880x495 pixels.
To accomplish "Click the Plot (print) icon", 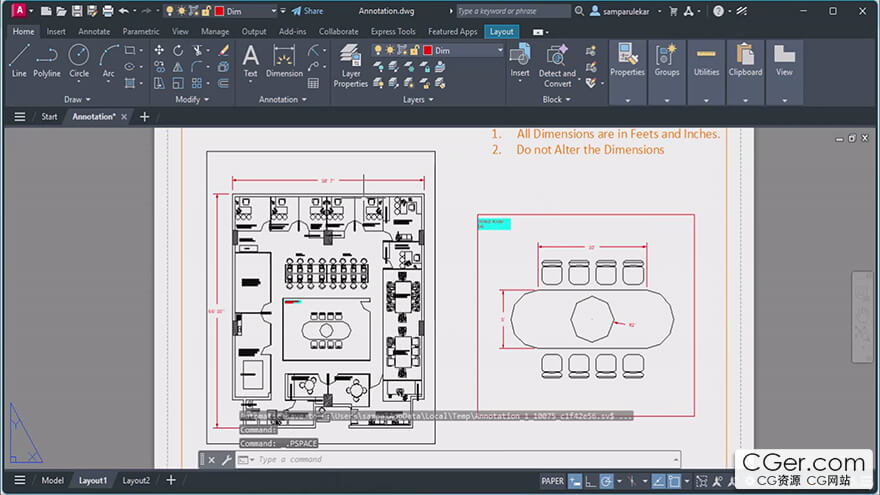I will tap(108, 11).
